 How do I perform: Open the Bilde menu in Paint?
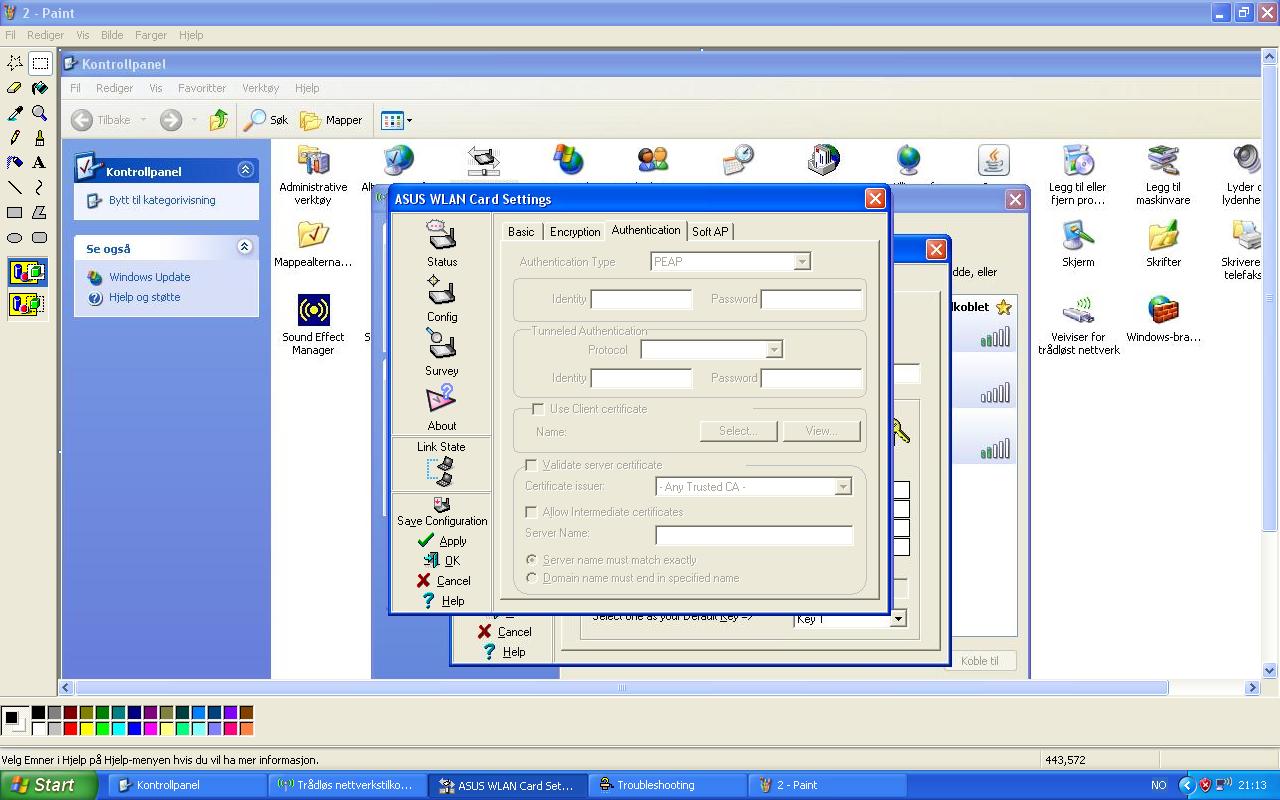(112, 35)
